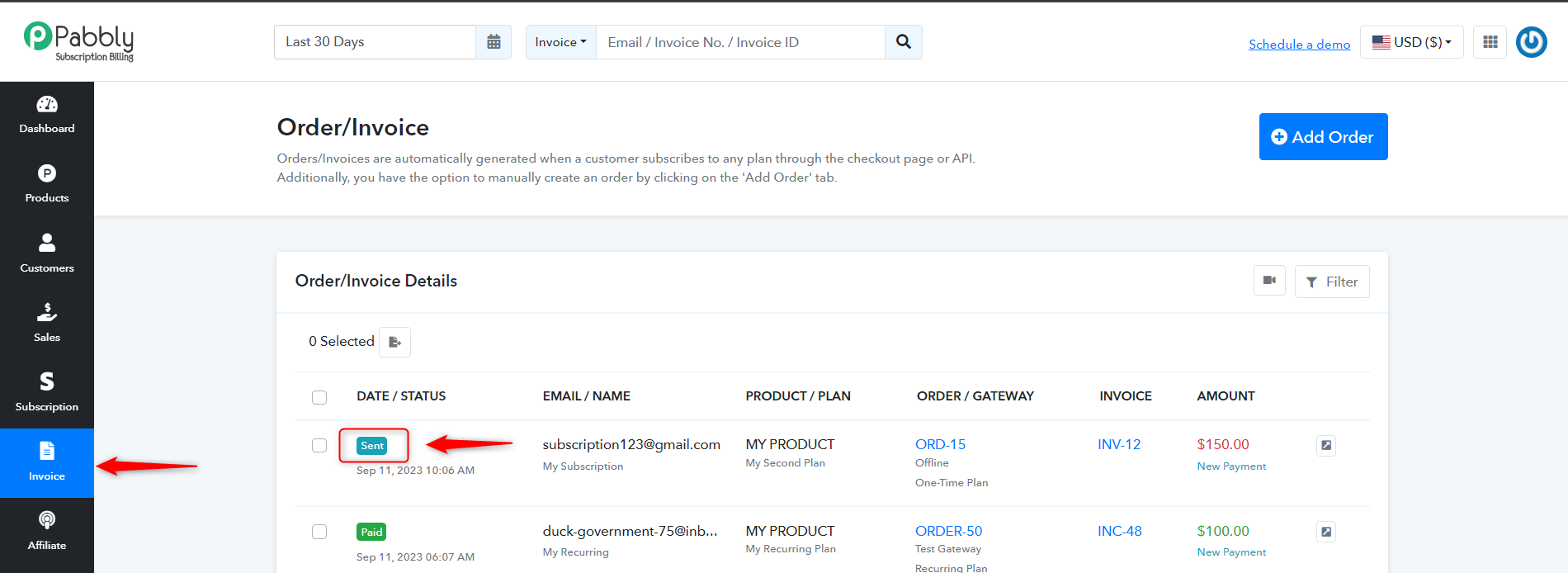This screenshot has width=1568, height=573.
Task: Open the apps grid icon
Action: pos(1490,42)
